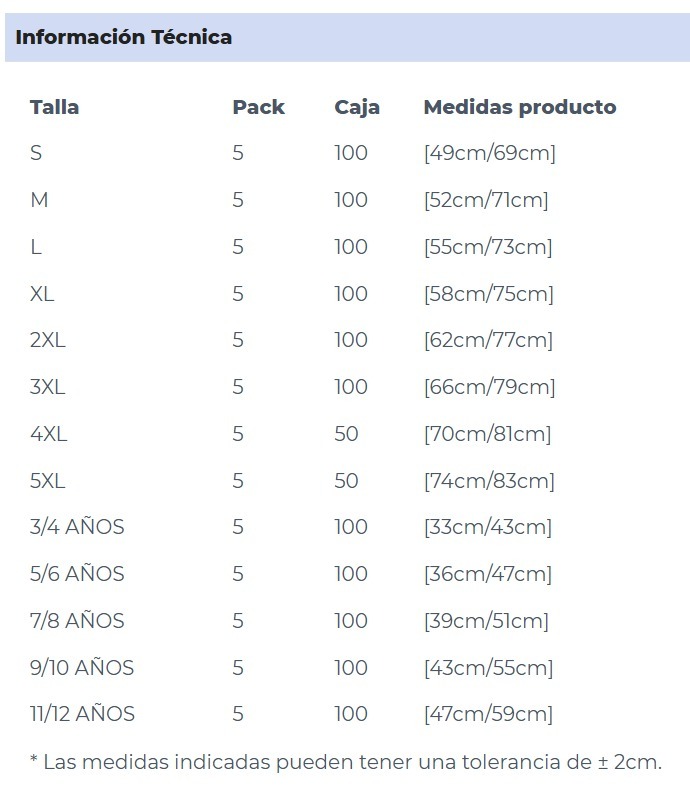Screen dimensions: 690x790
Task: Select the size M row label
Action: (x=39, y=200)
